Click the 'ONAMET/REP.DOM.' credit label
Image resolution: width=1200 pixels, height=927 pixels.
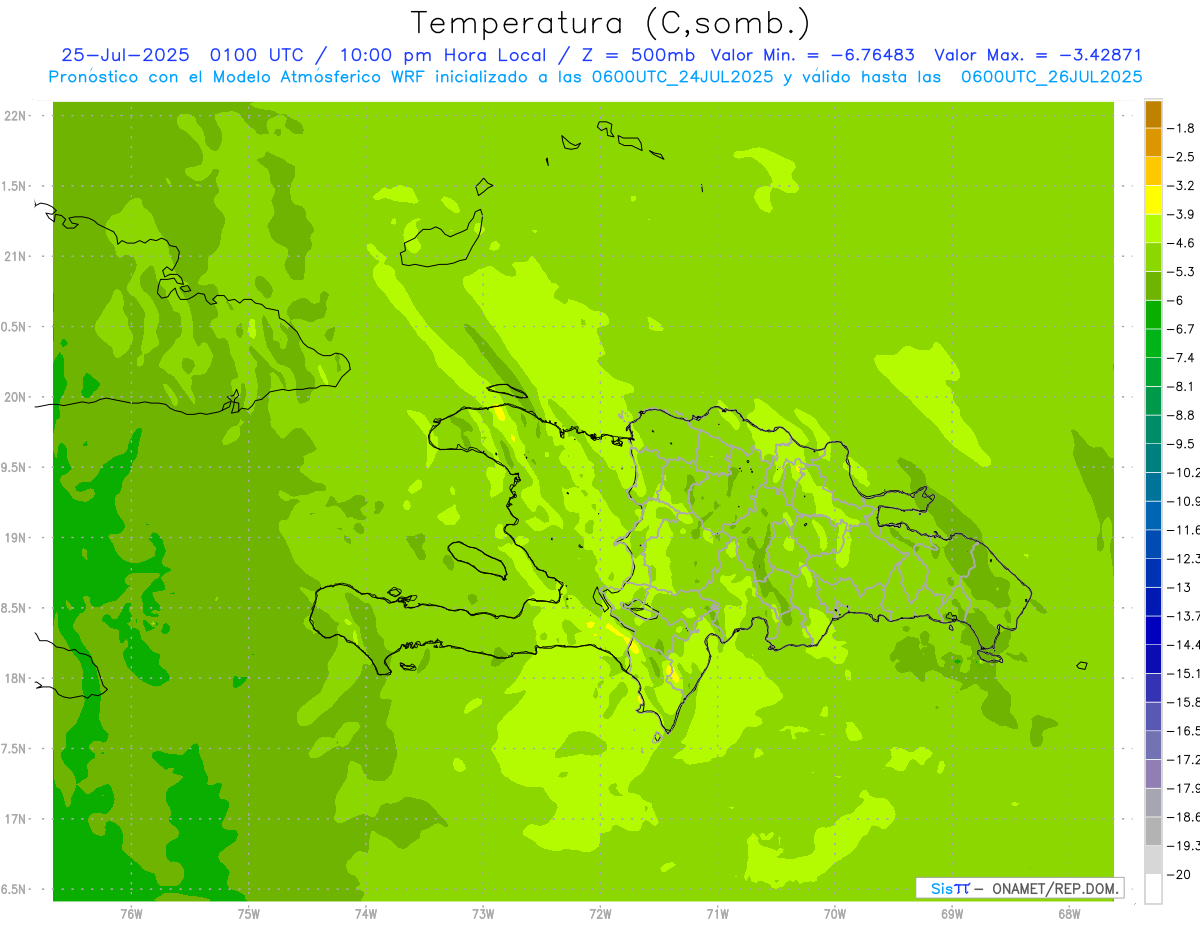(1054, 888)
